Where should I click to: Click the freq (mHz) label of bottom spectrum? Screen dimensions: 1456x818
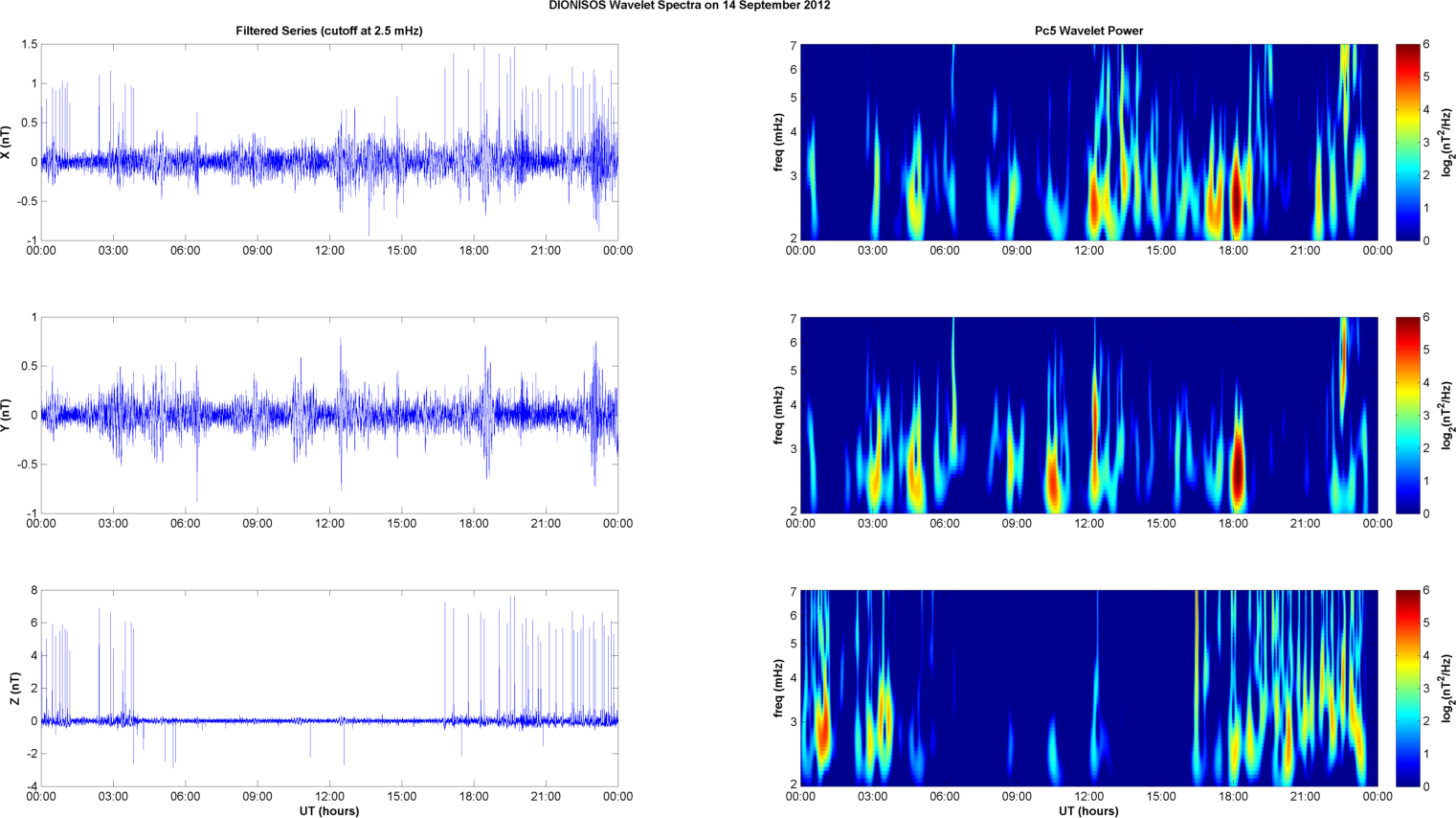click(779, 688)
